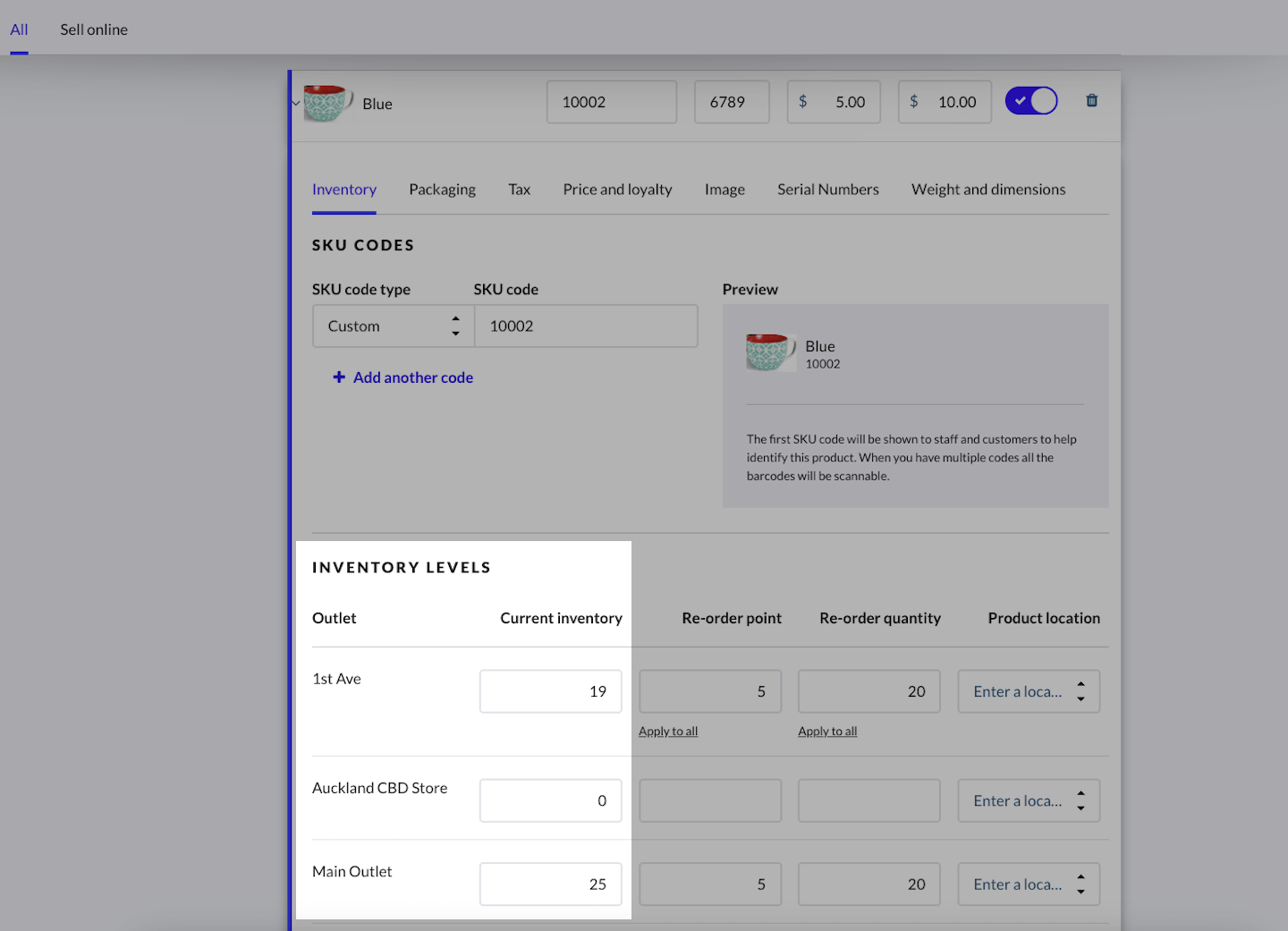The height and width of the screenshot is (931, 1288).
Task: Open the Serial Numbers tab
Action: pyautogui.click(x=827, y=190)
